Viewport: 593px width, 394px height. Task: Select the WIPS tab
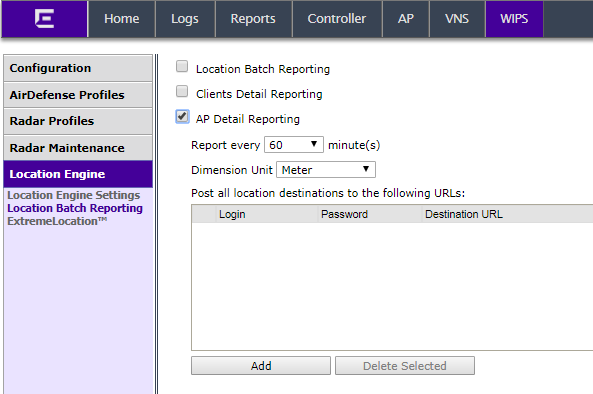coord(514,19)
